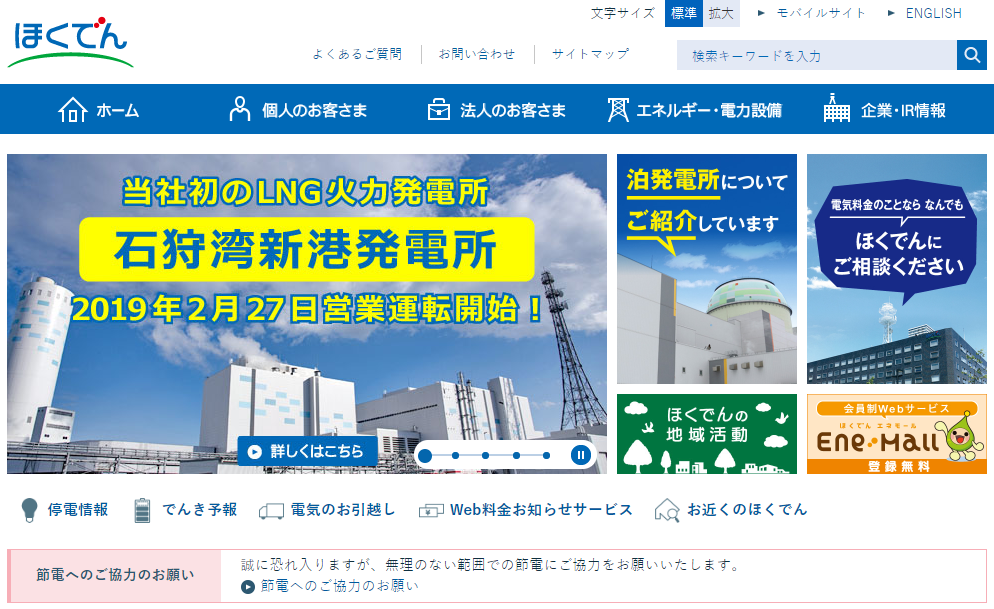The width and height of the screenshot is (994, 609).
Task: Click the pink 節電へのご協力のお願い heading
Action: (115, 575)
